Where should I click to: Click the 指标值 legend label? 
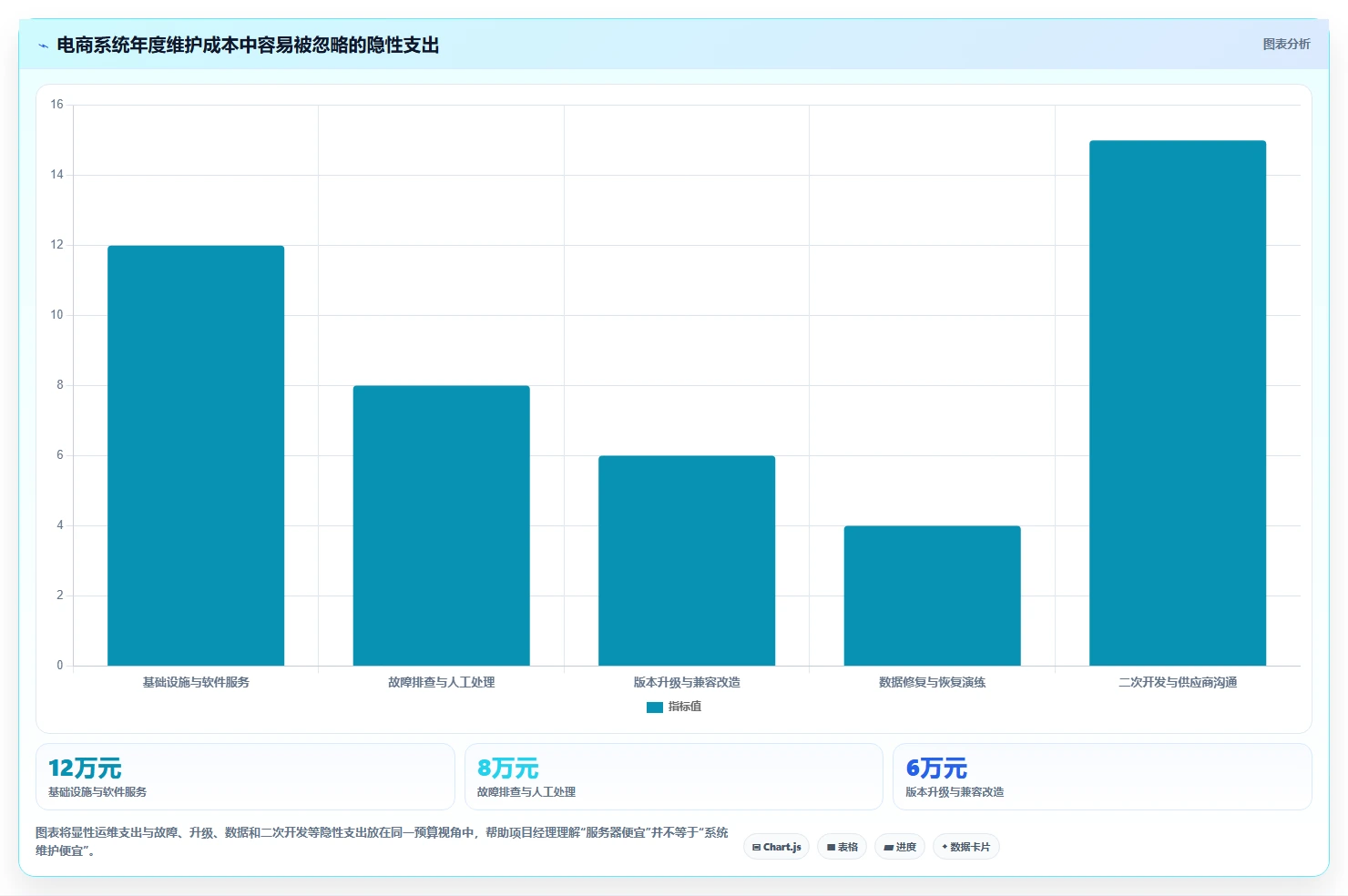point(685,707)
